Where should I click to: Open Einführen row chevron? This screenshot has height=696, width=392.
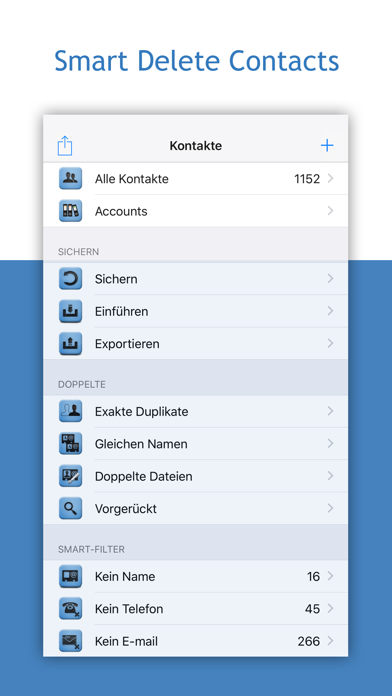tap(330, 311)
